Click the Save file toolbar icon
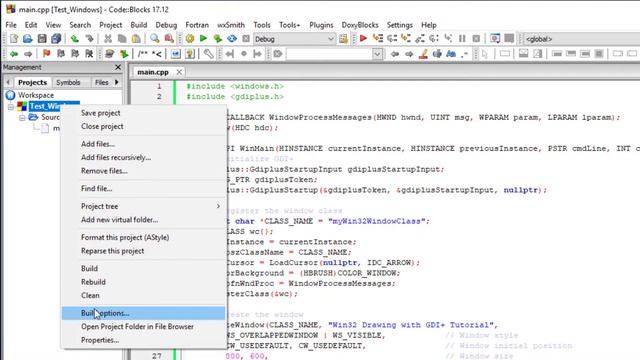The height and width of the screenshot is (360, 640). [x=42, y=39]
